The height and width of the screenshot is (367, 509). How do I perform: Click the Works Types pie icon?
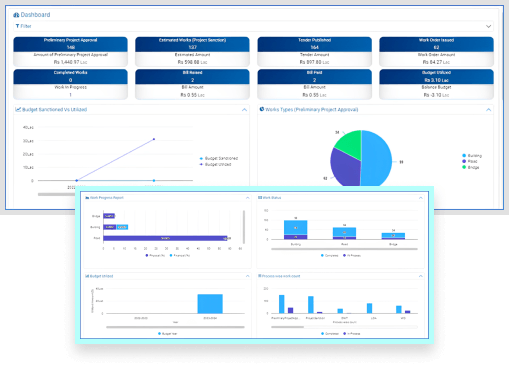pyautogui.click(x=262, y=109)
